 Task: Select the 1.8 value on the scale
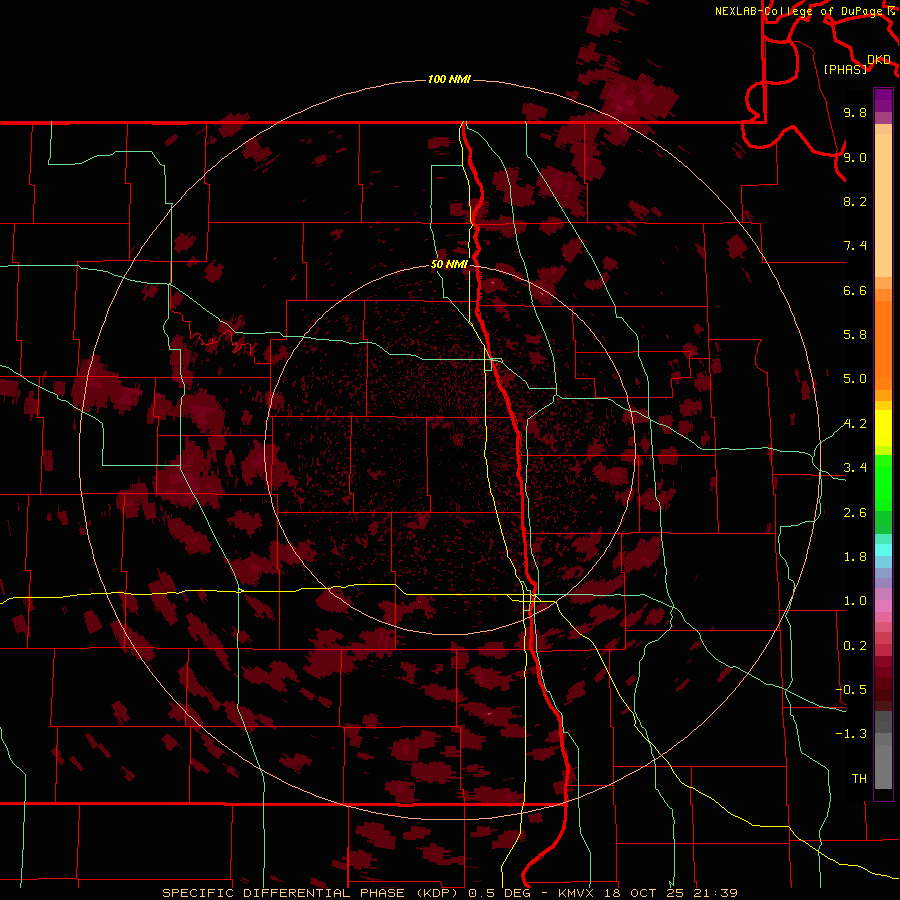(855, 557)
